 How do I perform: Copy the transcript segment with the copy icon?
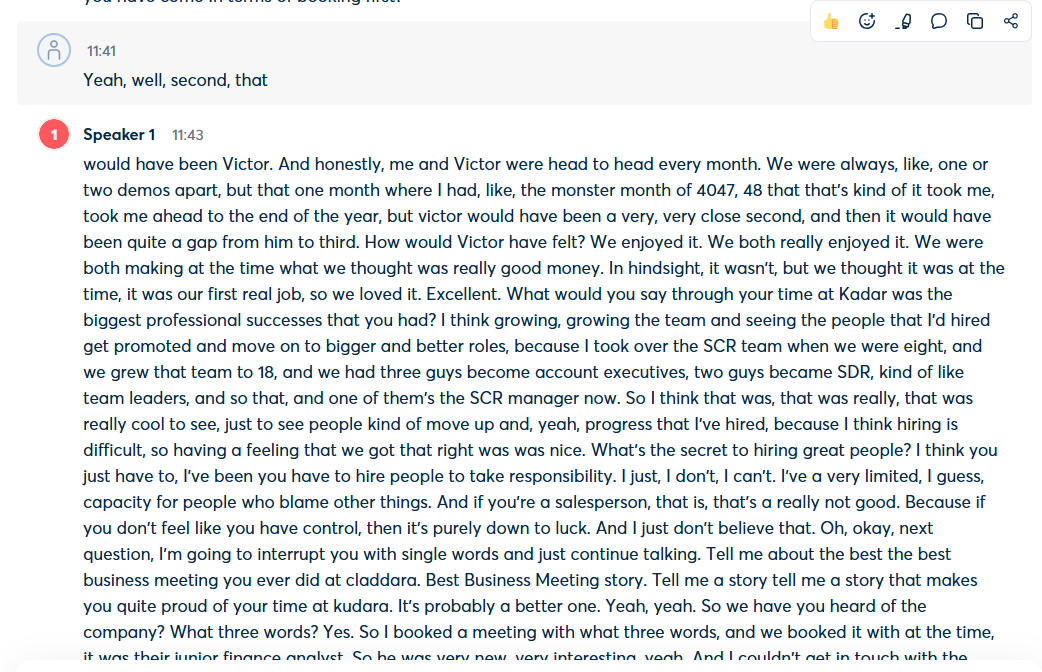tap(975, 21)
